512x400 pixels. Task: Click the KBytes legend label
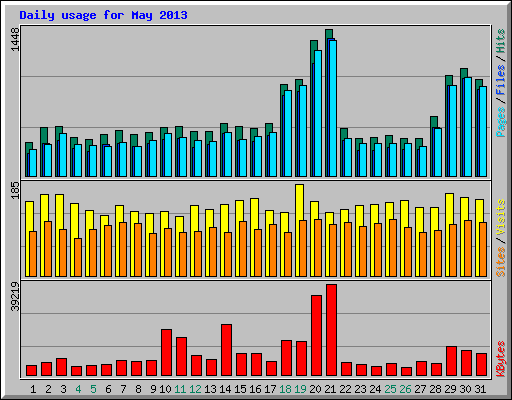(501, 359)
